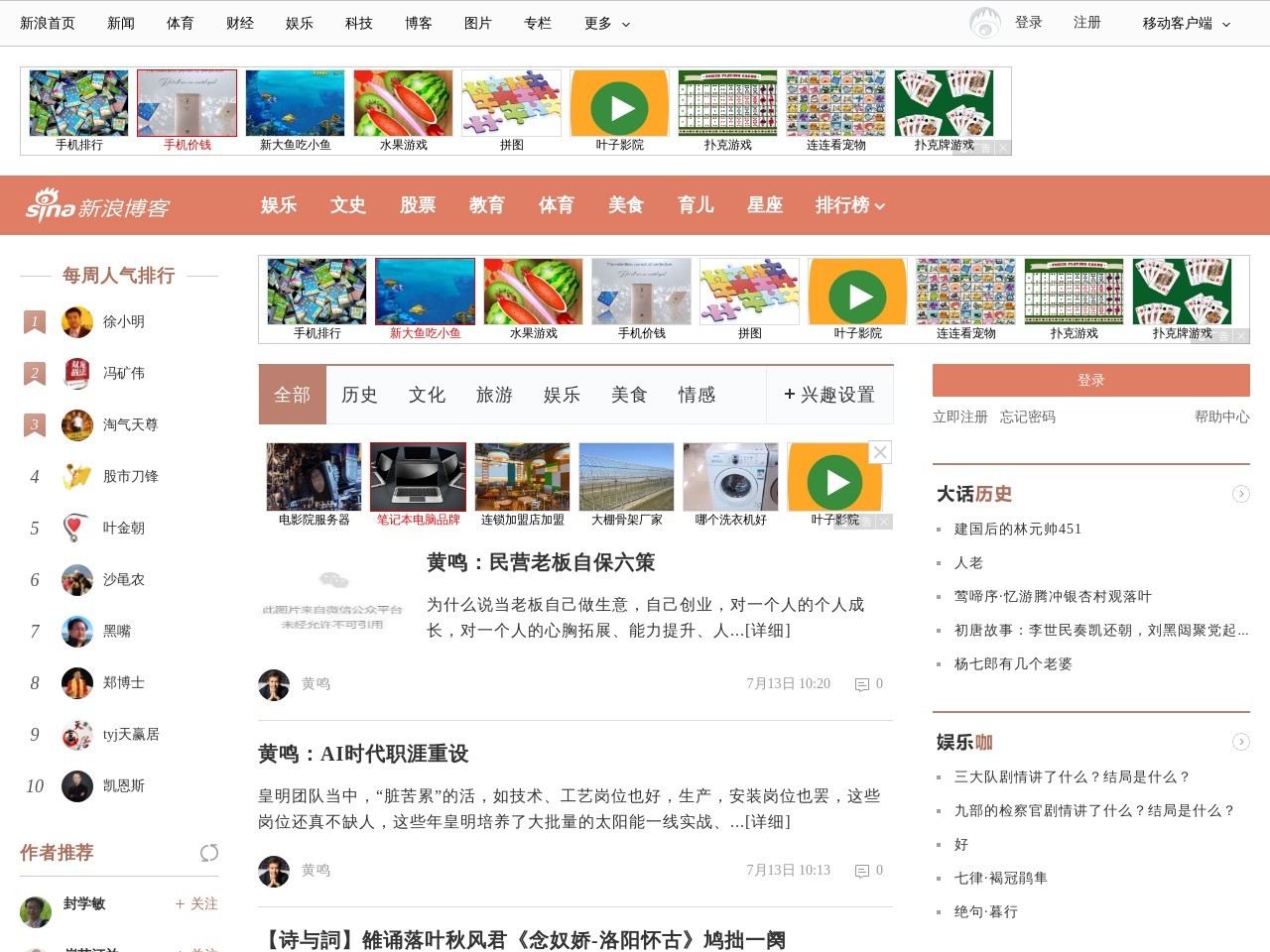Refresh the 作者推荐 author recommendations
Screen dimensions: 1270x952
click(x=209, y=853)
